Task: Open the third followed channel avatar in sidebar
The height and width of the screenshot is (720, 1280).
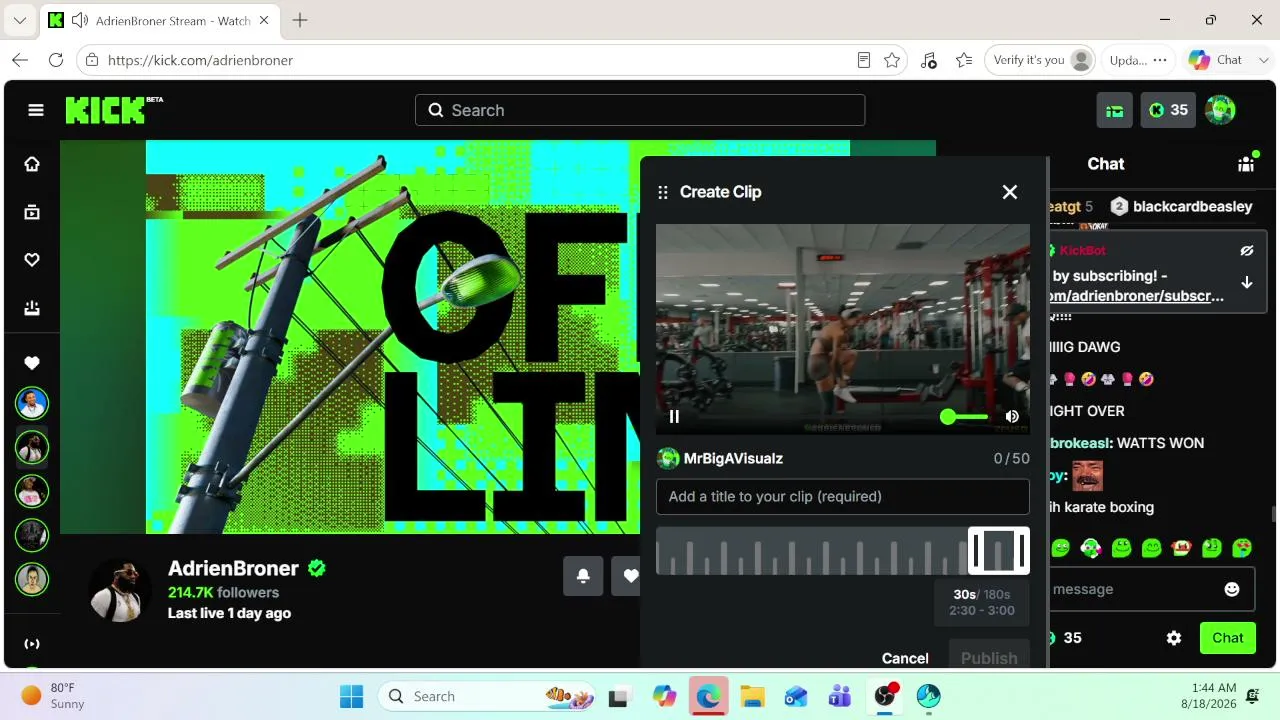Action: [32, 492]
